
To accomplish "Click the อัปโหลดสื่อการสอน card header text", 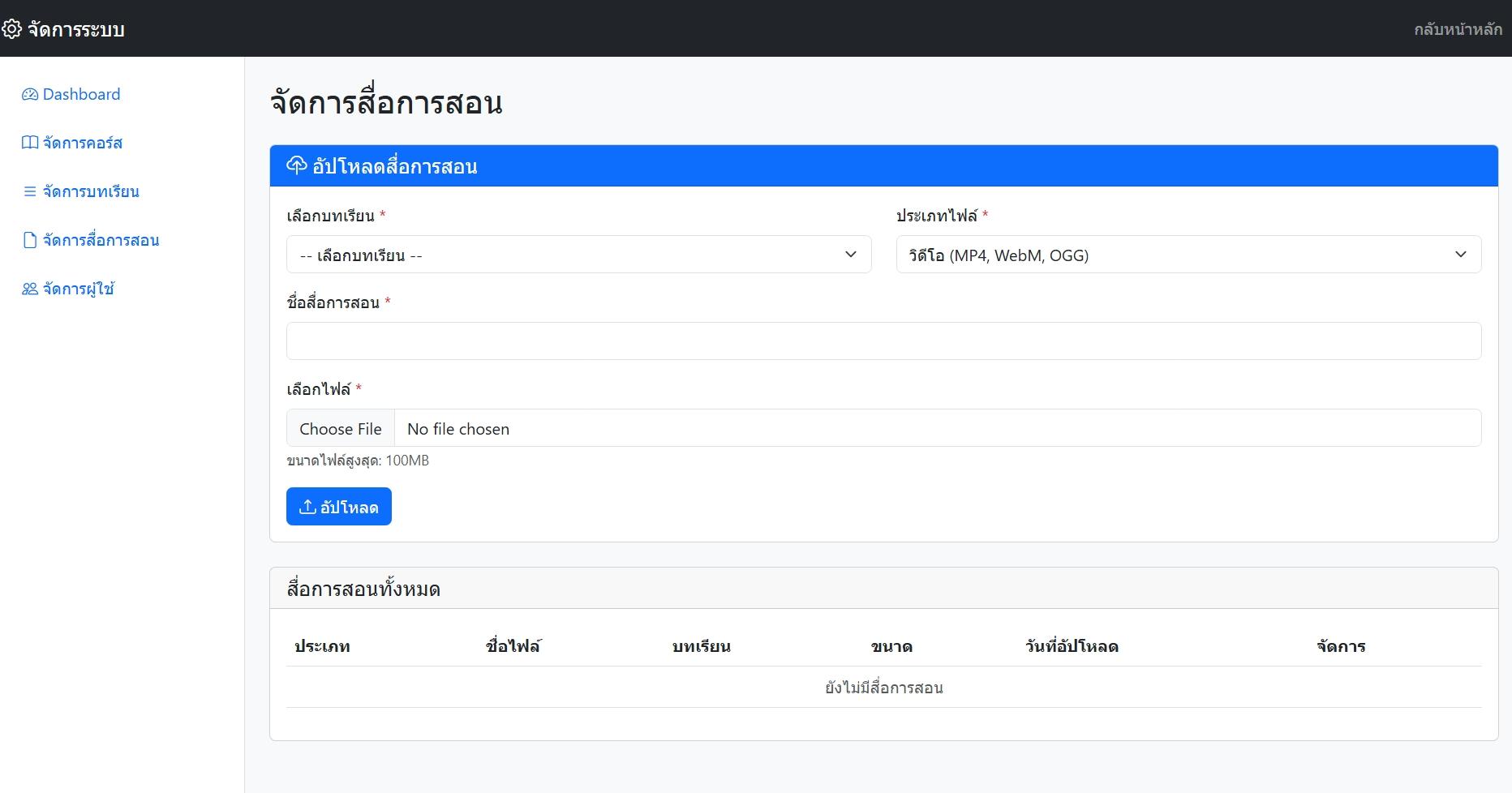I will pos(394,166).
